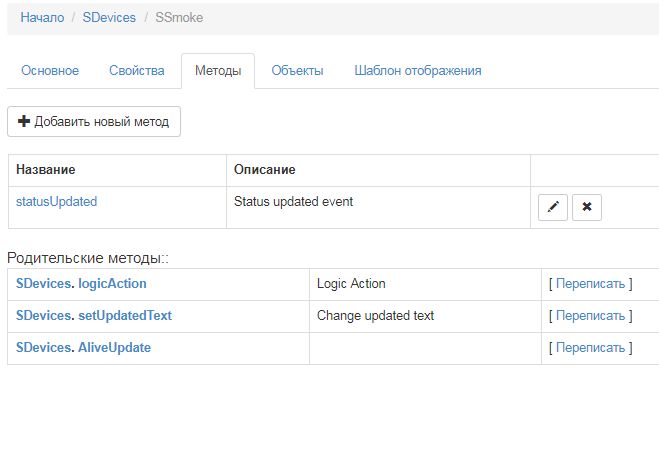The width and height of the screenshot is (659, 457).
Task: Open the AliveUpdate parent method
Action: coord(114,347)
